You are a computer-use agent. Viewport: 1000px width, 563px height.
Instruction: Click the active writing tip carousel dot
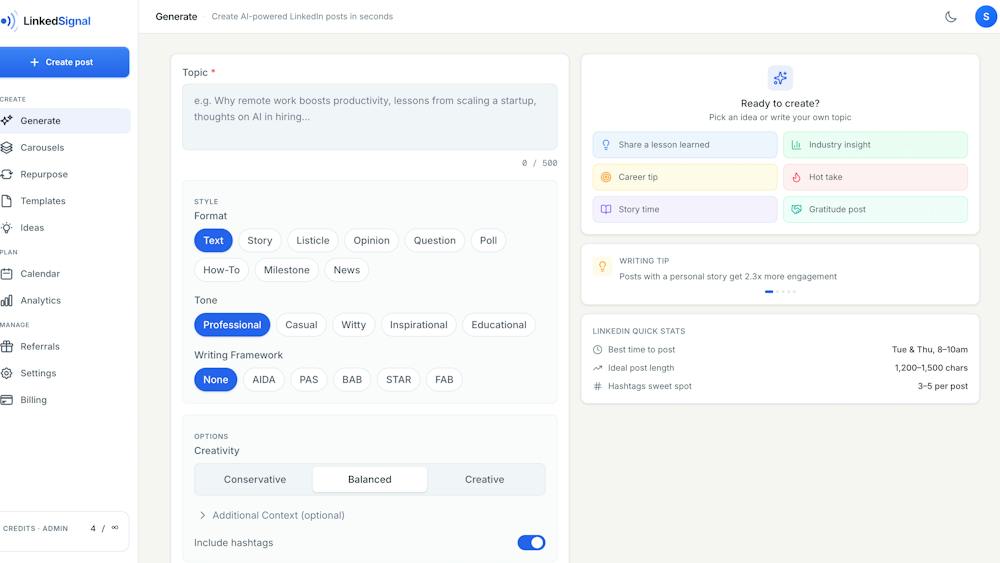(x=769, y=291)
